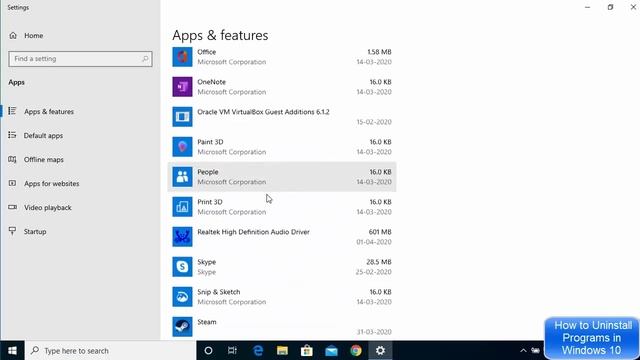Open Task View on the taskbar
This screenshot has width=640, height=360.
point(232,351)
